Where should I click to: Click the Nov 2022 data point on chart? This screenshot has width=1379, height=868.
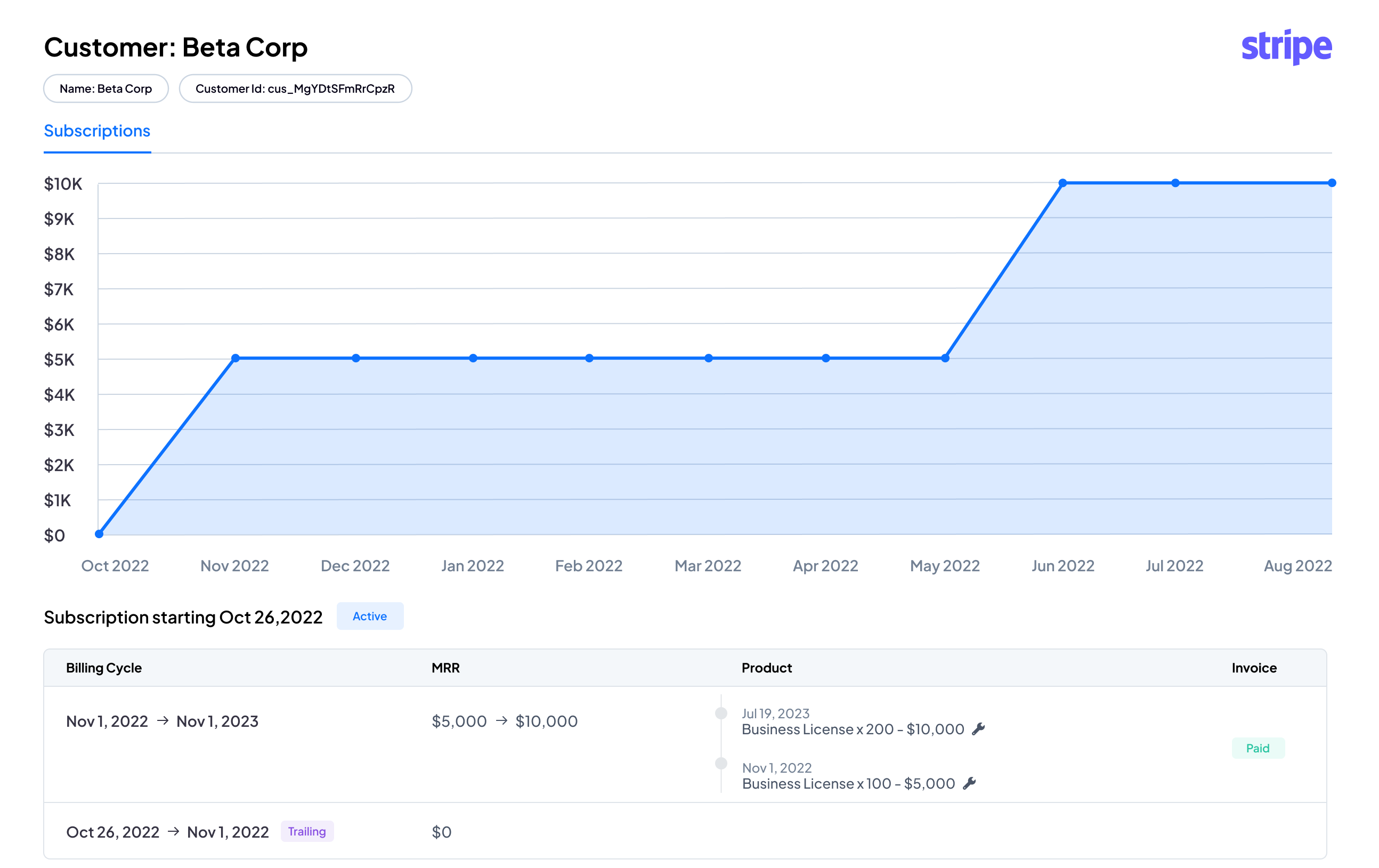[236, 359]
